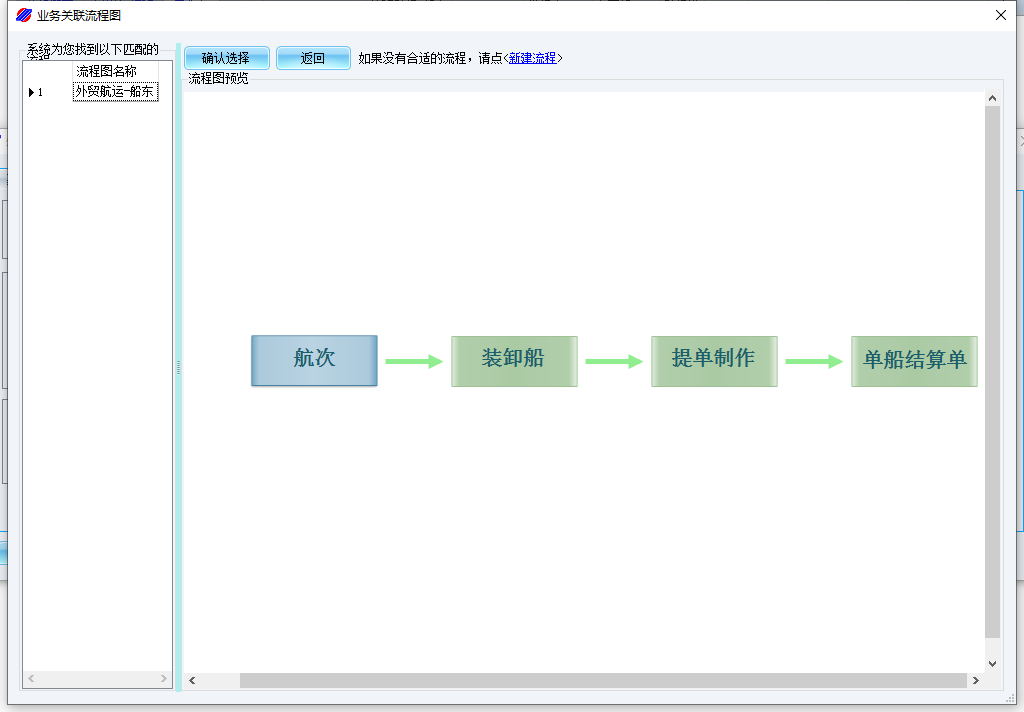Click the row 1 indicator arrow
This screenshot has width=1024, height=712.
tap(32, 92)
